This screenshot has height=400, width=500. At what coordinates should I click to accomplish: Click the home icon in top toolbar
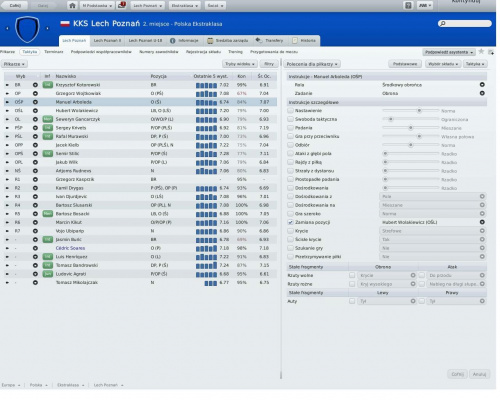point(72,6)
